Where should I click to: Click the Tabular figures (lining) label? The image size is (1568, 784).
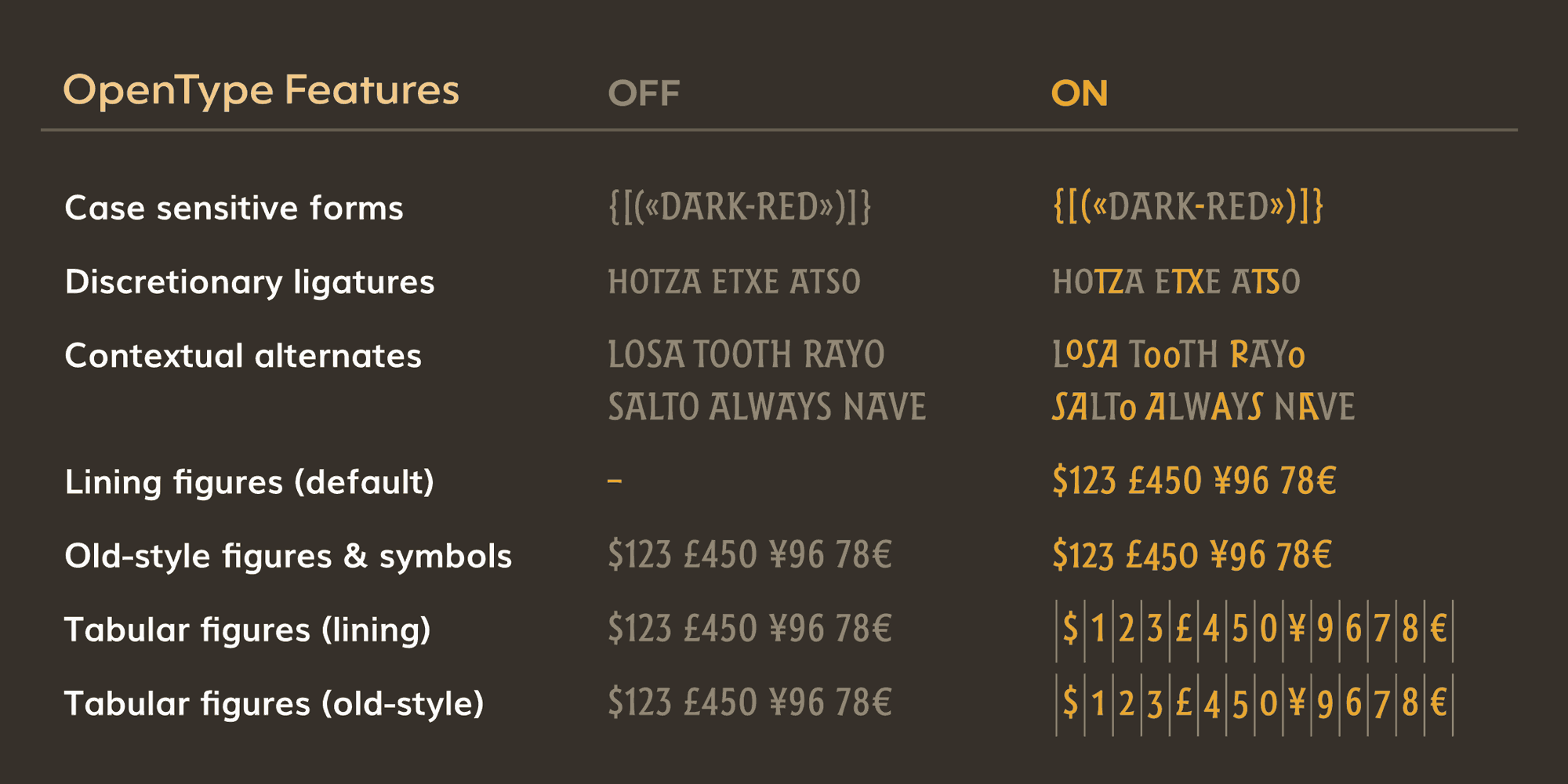(247, 630)
